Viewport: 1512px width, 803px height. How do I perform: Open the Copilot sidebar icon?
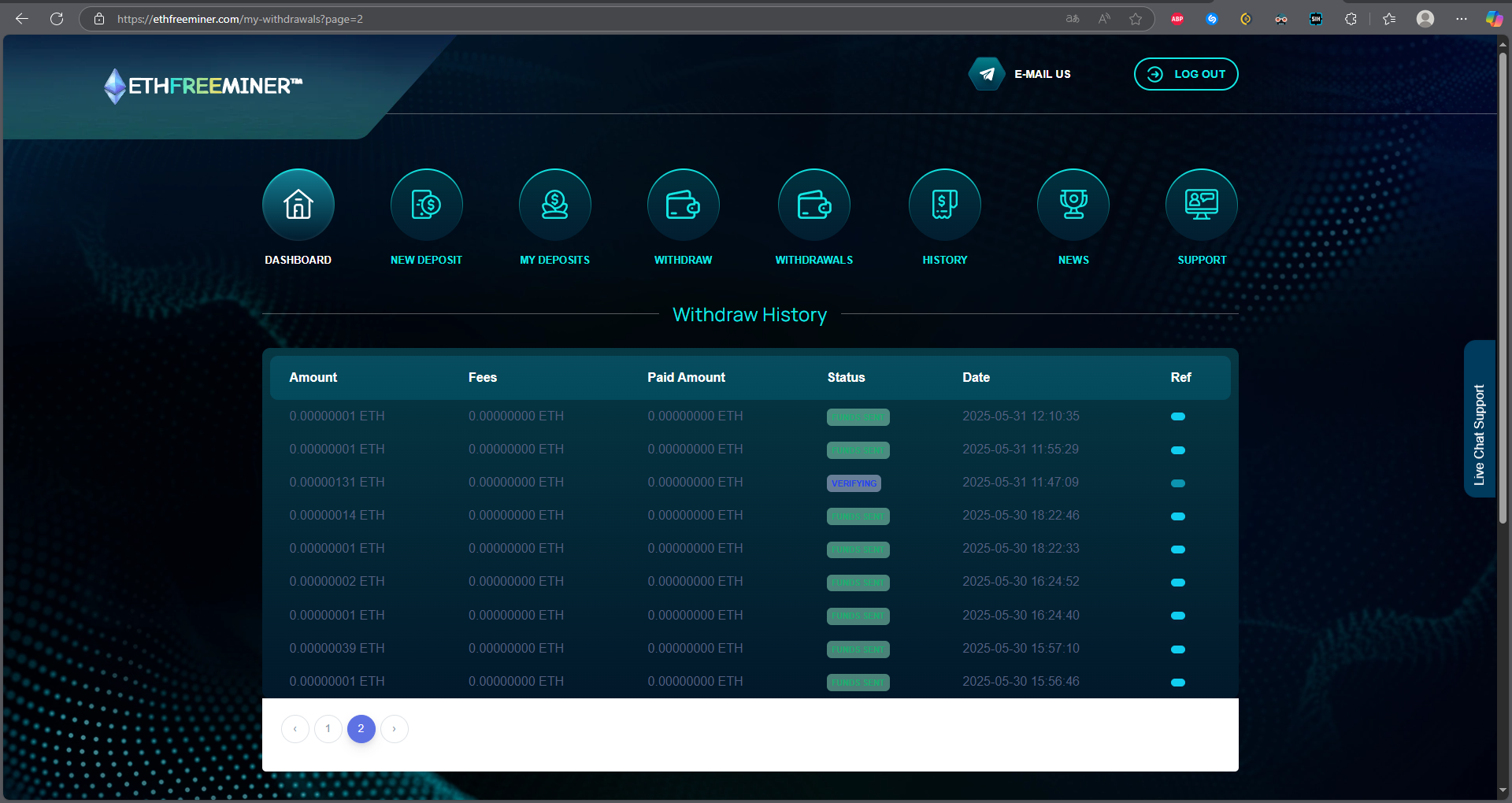click(x=1494, y=19)
